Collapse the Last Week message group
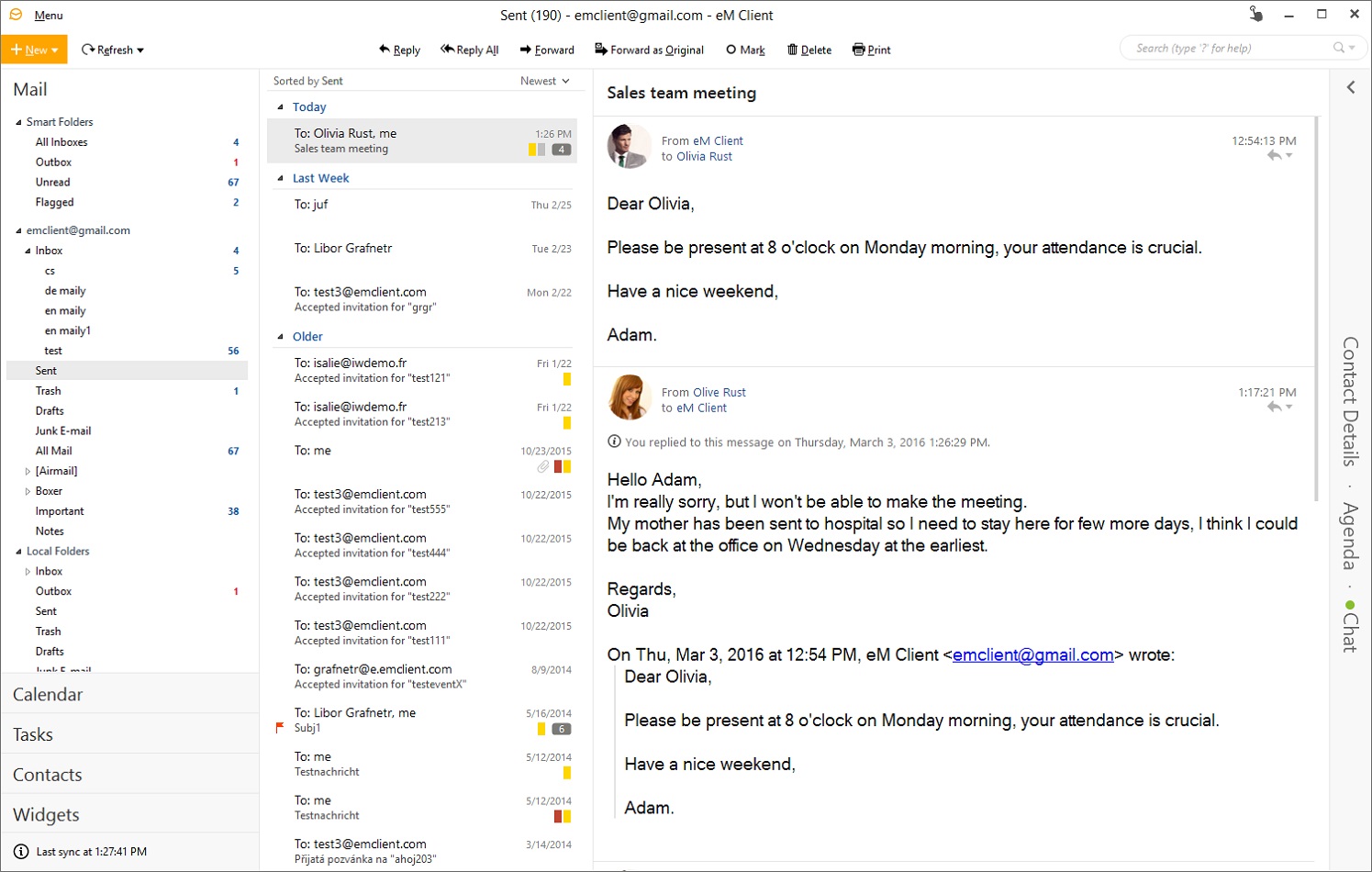This screenshot has height=872, width=1372. pyautogui.click(x=281, y=178)
